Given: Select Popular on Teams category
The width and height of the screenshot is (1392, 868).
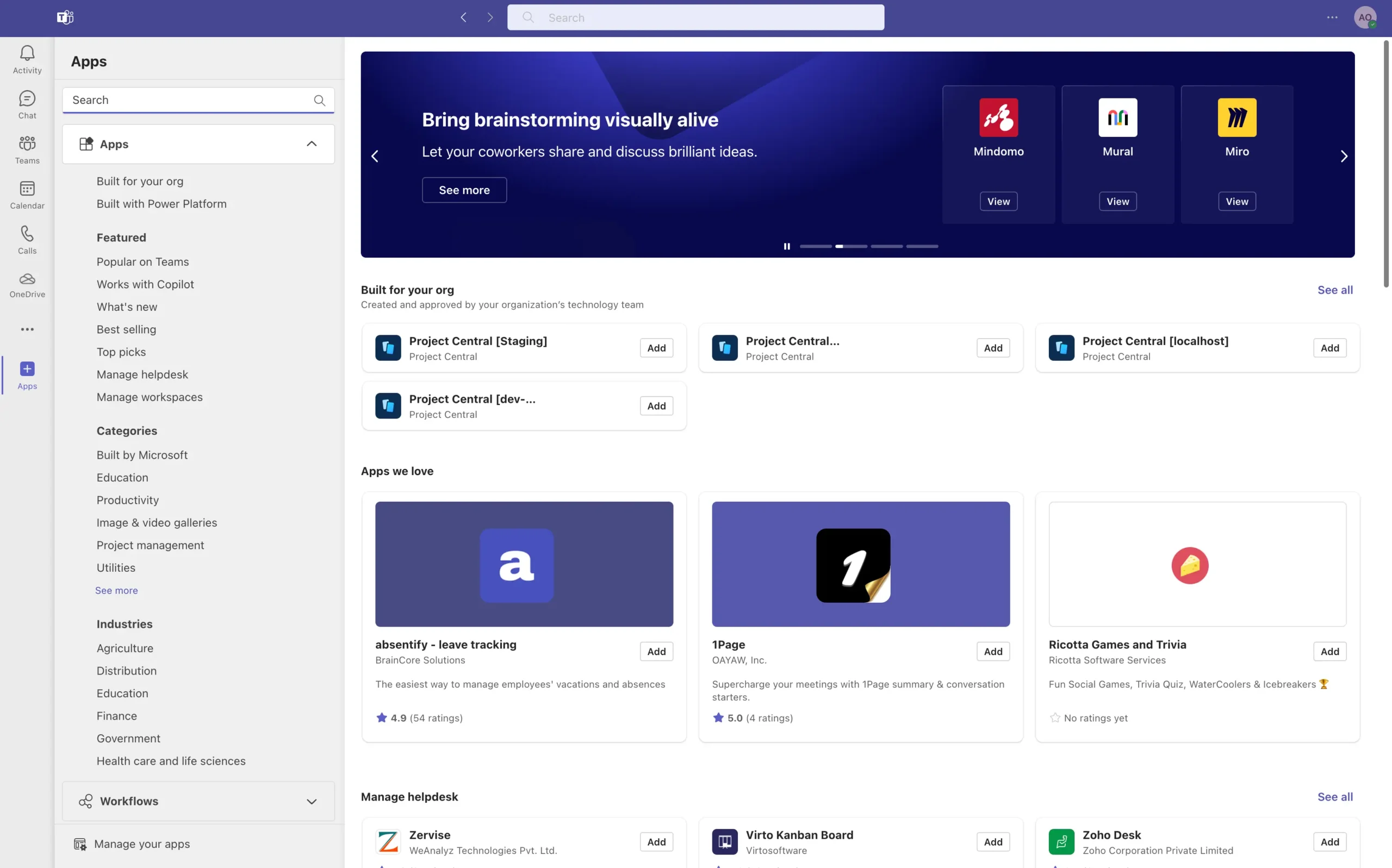Looking at the screenshot, I should coord(142,262).
